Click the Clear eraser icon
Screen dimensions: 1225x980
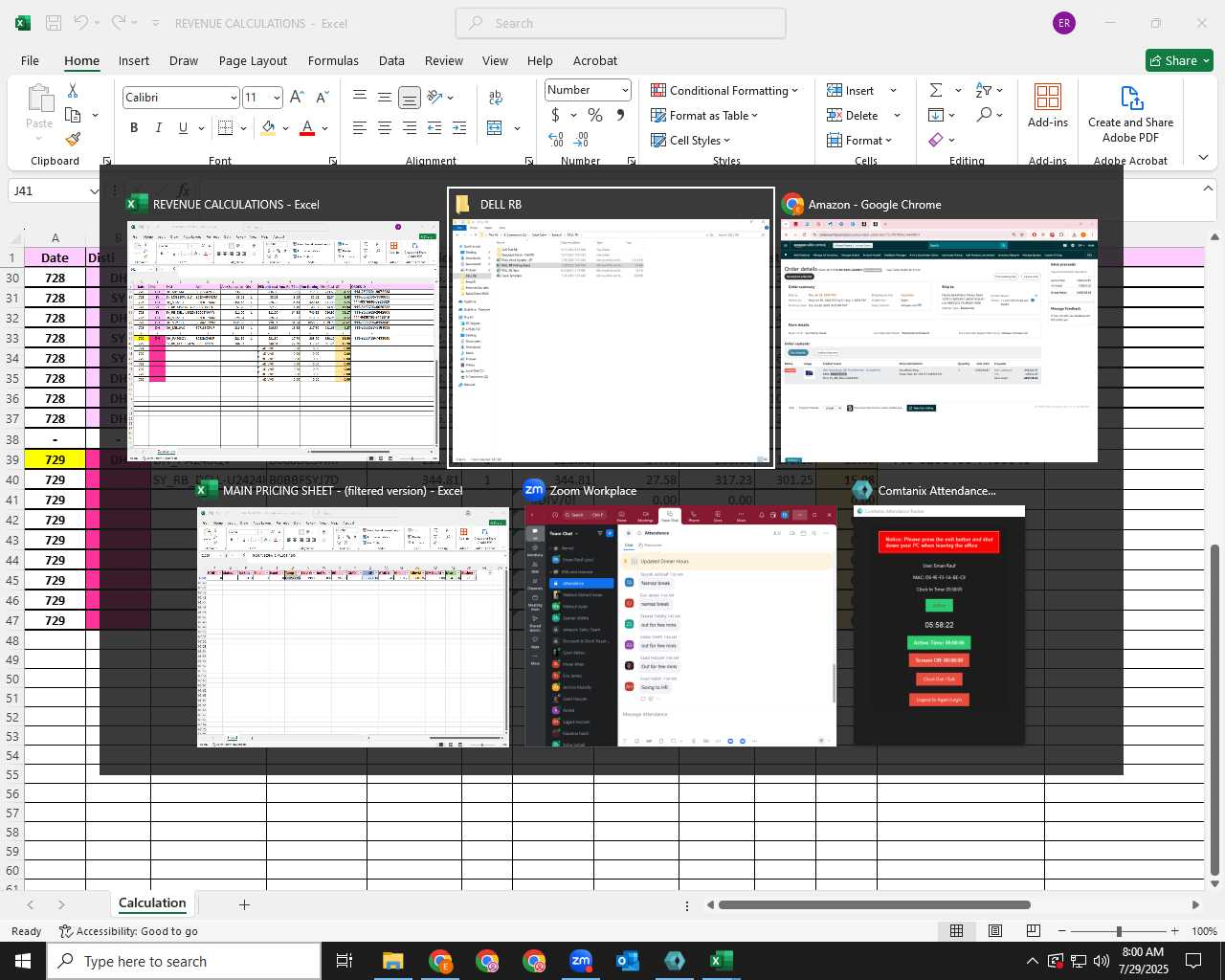click(x=936, y=140)
